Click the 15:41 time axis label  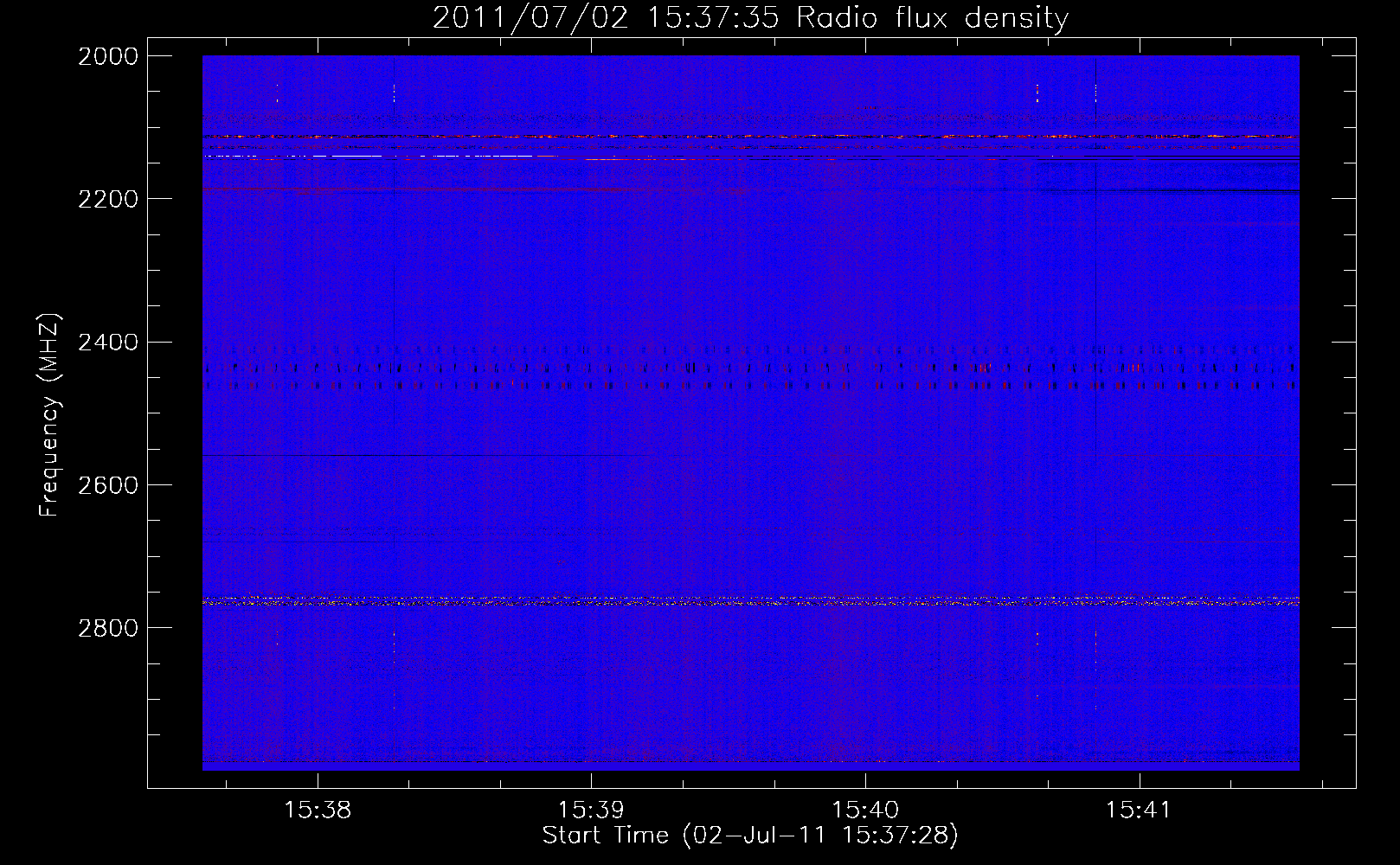coord(1140,811)
